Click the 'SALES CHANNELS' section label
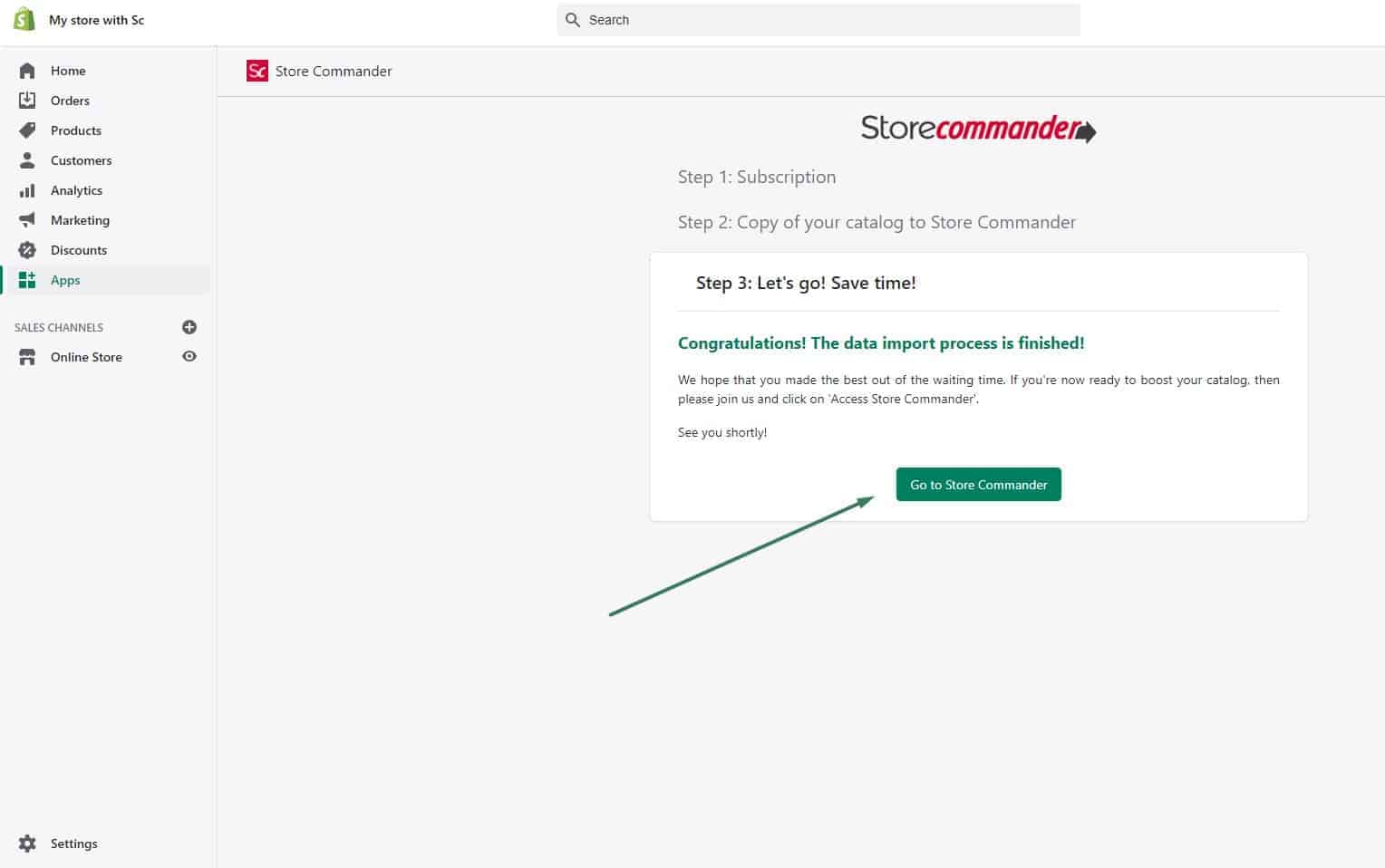The width and height of the screenshot is (1385, 868). click(59, 327)
